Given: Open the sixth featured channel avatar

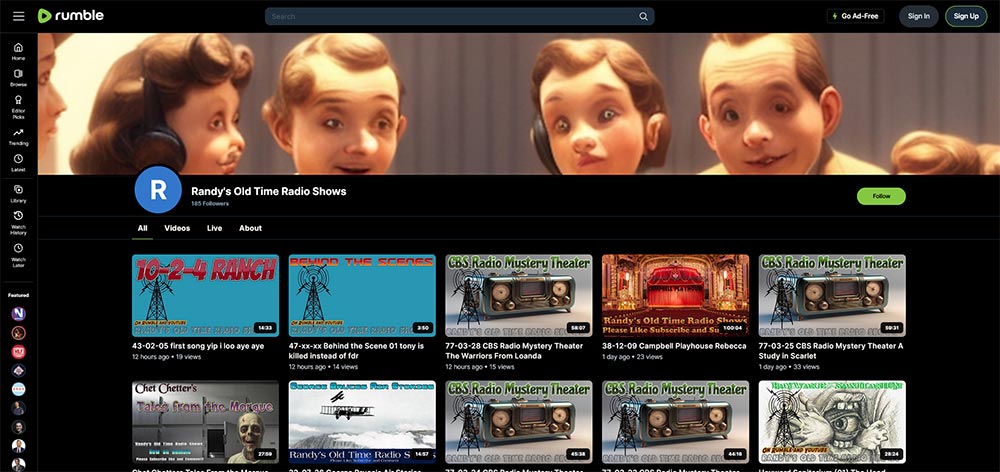Looking at the screenshot, I should (x=18, y=408).
